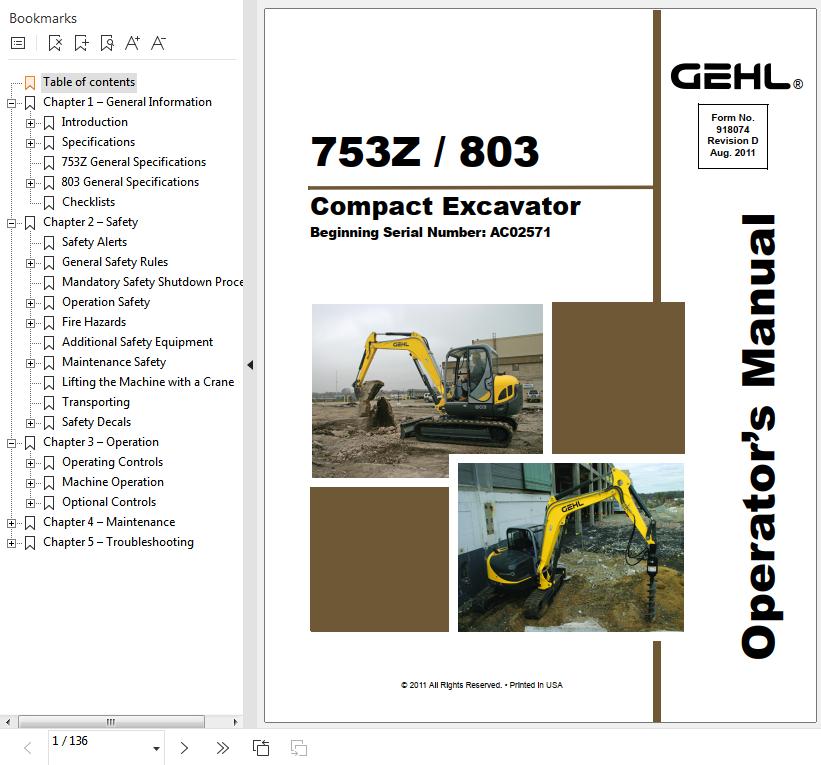Select the Introduction bookmark text
This screenshot has width=821, height=765.
94,122
